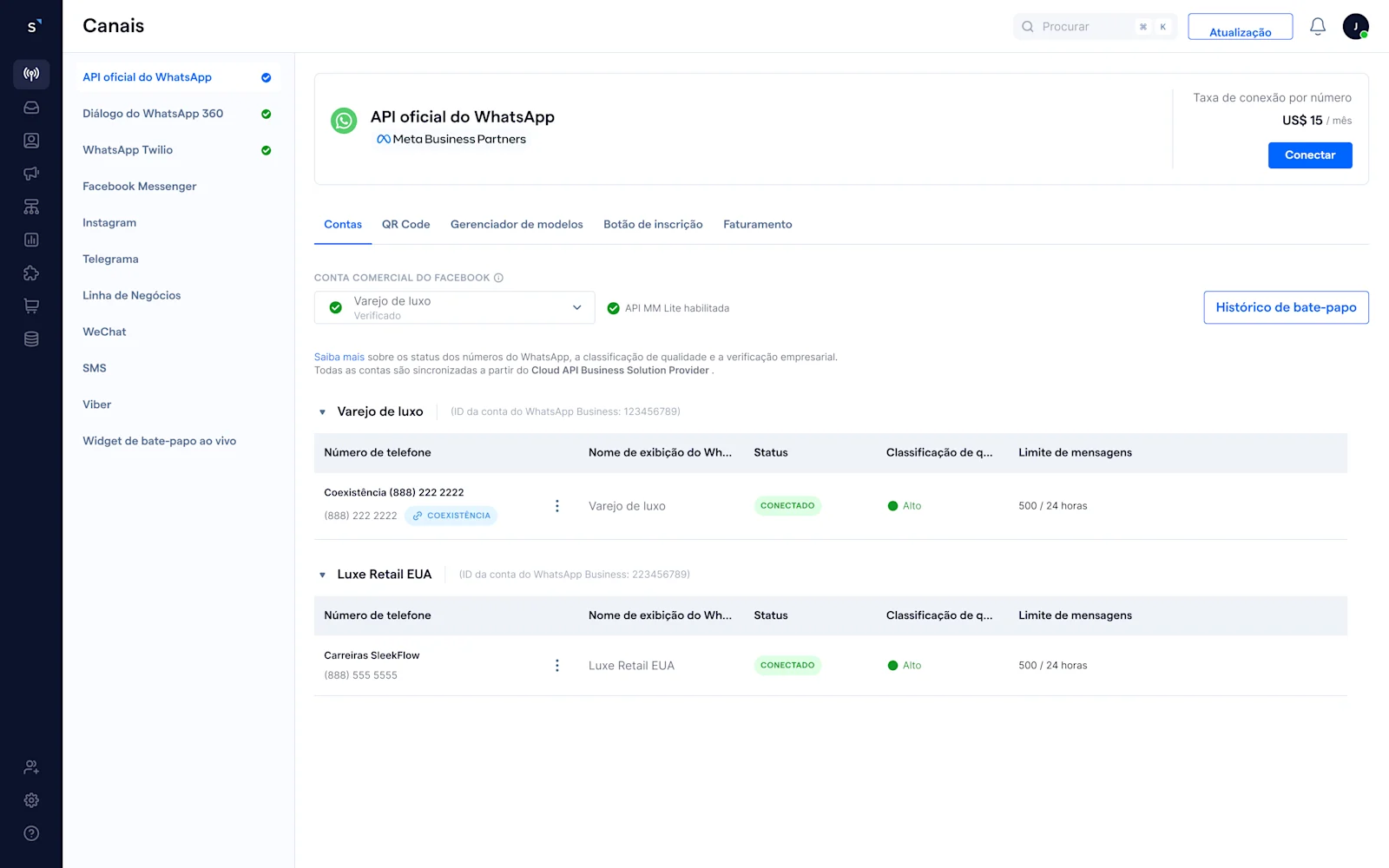This screenshot has height=868, width=1389.
Task: Open the database stack icon in the sidebar
Action: click(31, 339)
